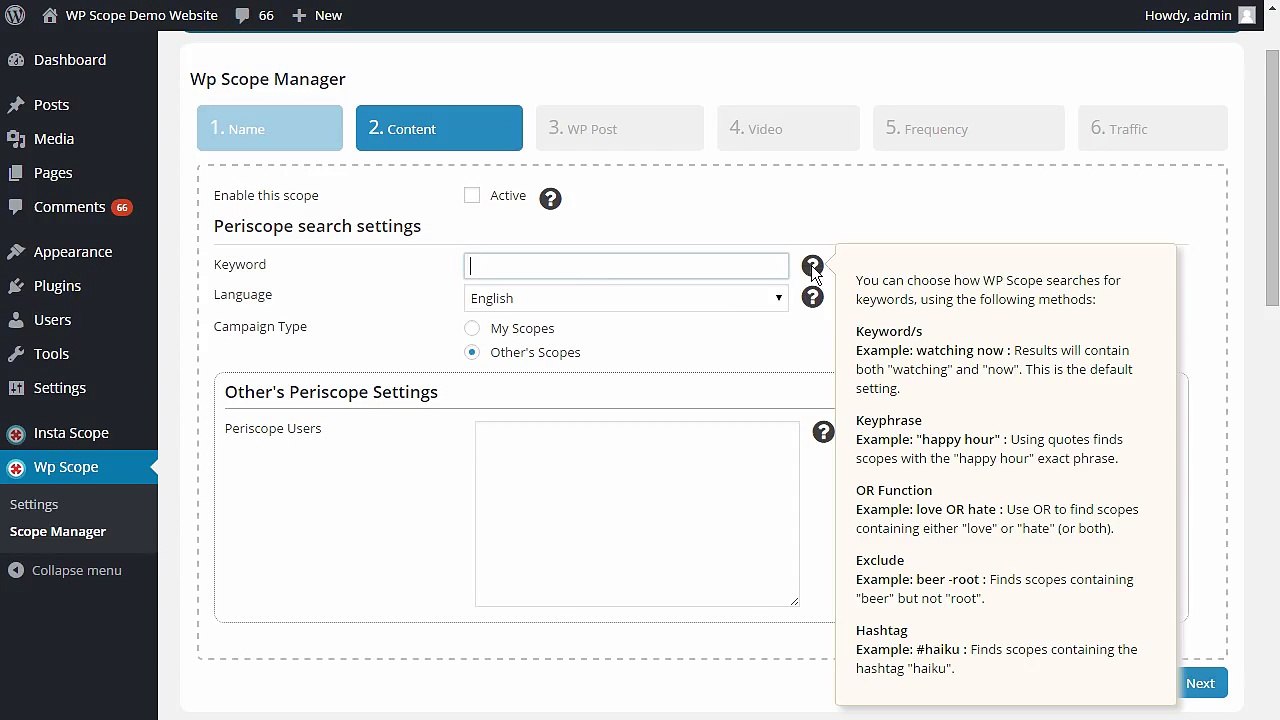Enable the Active scope checkbox
The height and width of the screenshot is (720, 1280).
472,196
